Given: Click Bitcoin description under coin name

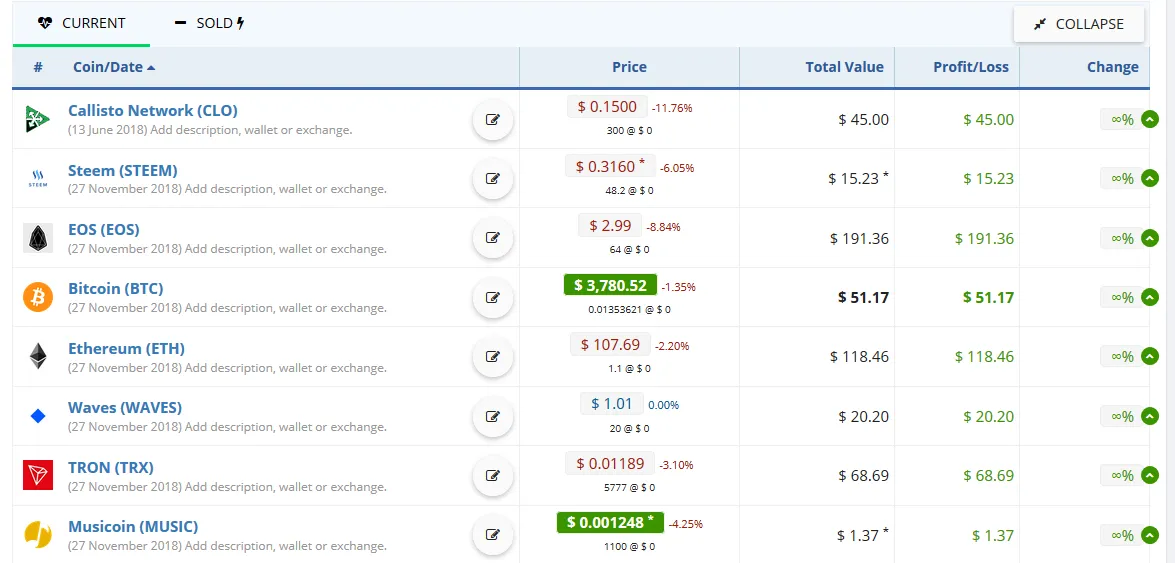Looking at the screenshot, I should (227, 307).
